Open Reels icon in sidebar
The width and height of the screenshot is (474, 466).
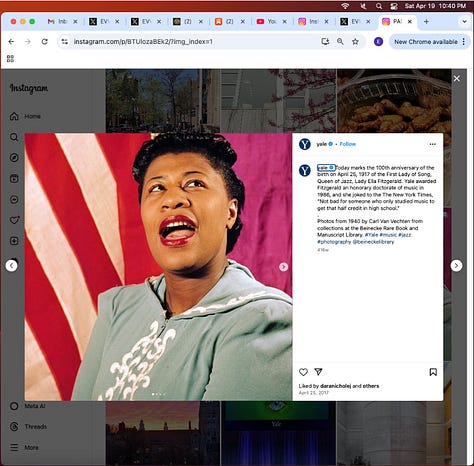14,179
